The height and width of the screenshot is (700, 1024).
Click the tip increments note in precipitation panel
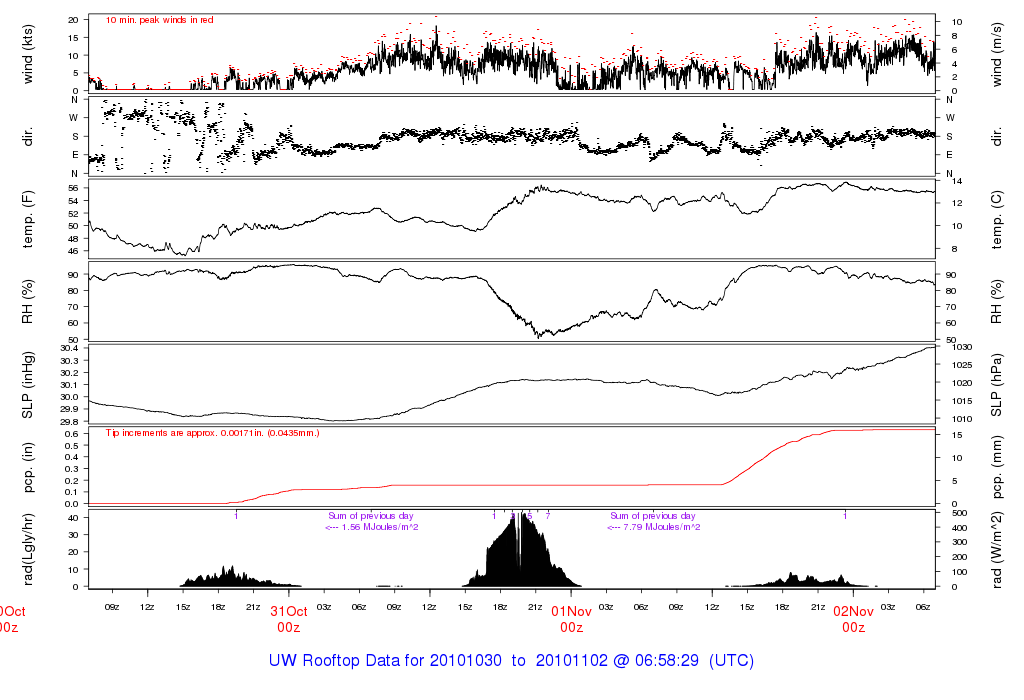coord(213,433)
